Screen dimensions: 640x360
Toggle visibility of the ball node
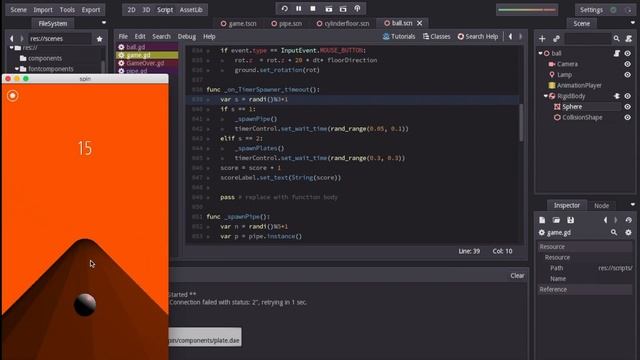pyautogui.click(x=628, y=53)
